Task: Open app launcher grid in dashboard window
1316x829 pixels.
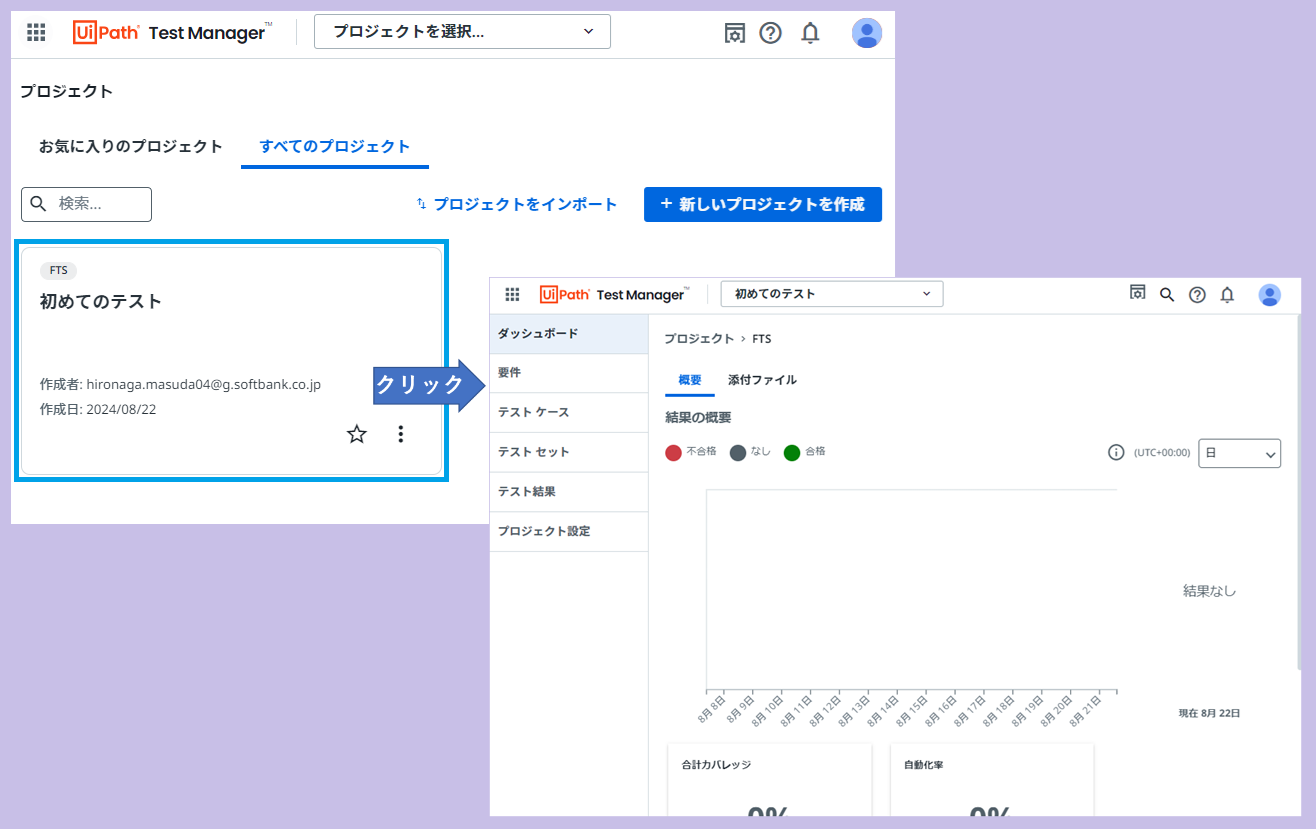Action: coord(513,294)
